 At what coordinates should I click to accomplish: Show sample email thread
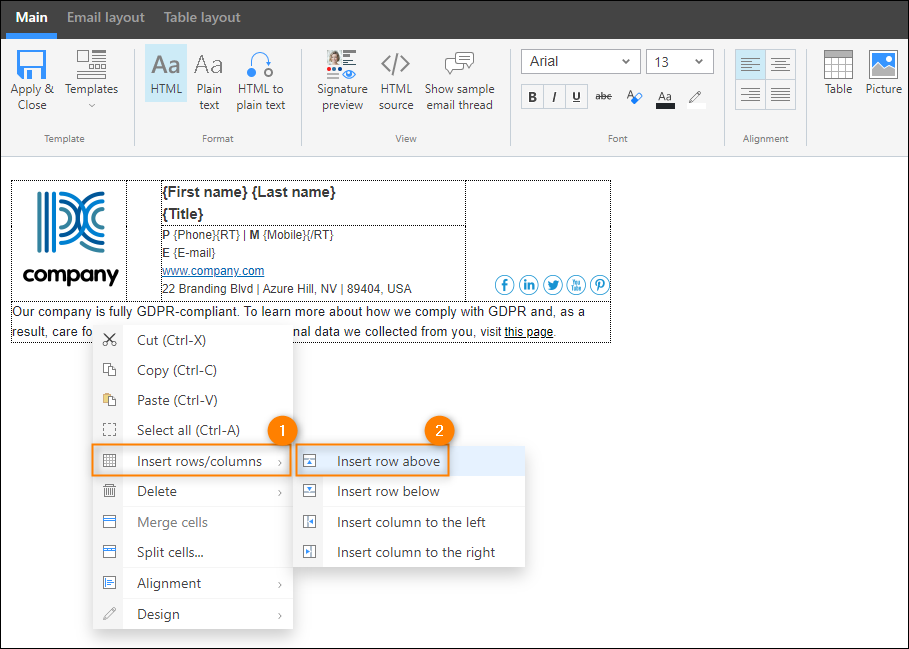pyautogui.click(x=459, y=81)
